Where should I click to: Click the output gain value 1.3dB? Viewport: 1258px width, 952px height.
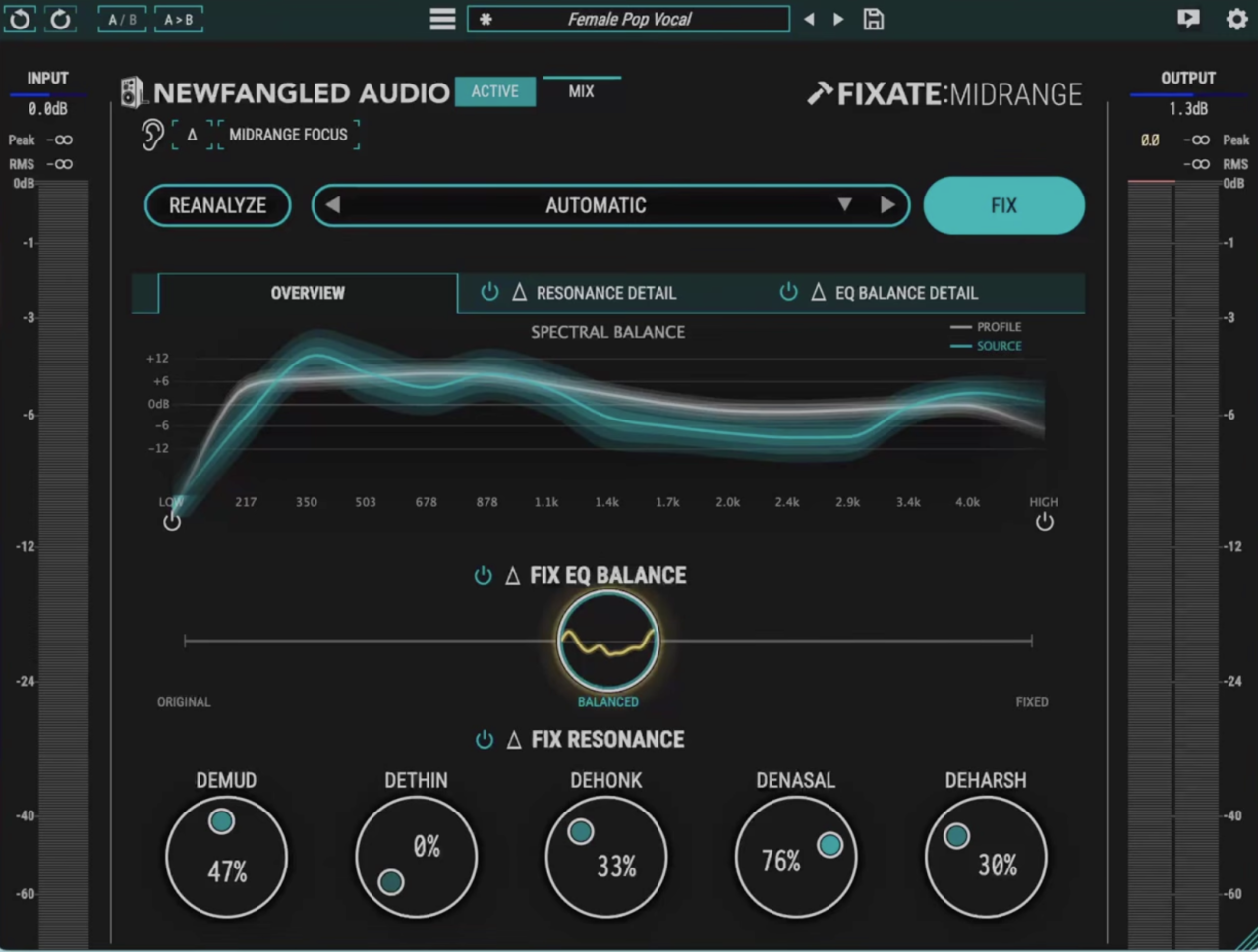1188,109
